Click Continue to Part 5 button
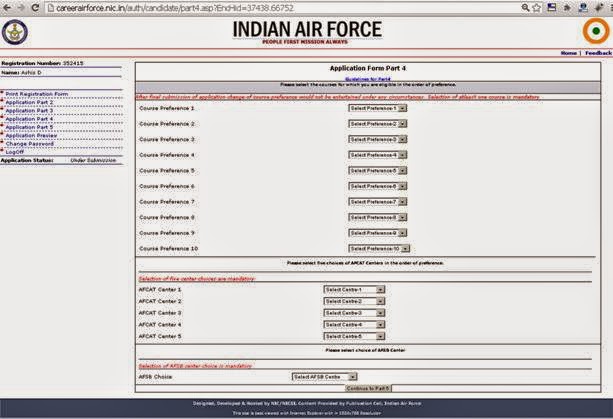This screenshot has height=419, width=613. [368, 389]
